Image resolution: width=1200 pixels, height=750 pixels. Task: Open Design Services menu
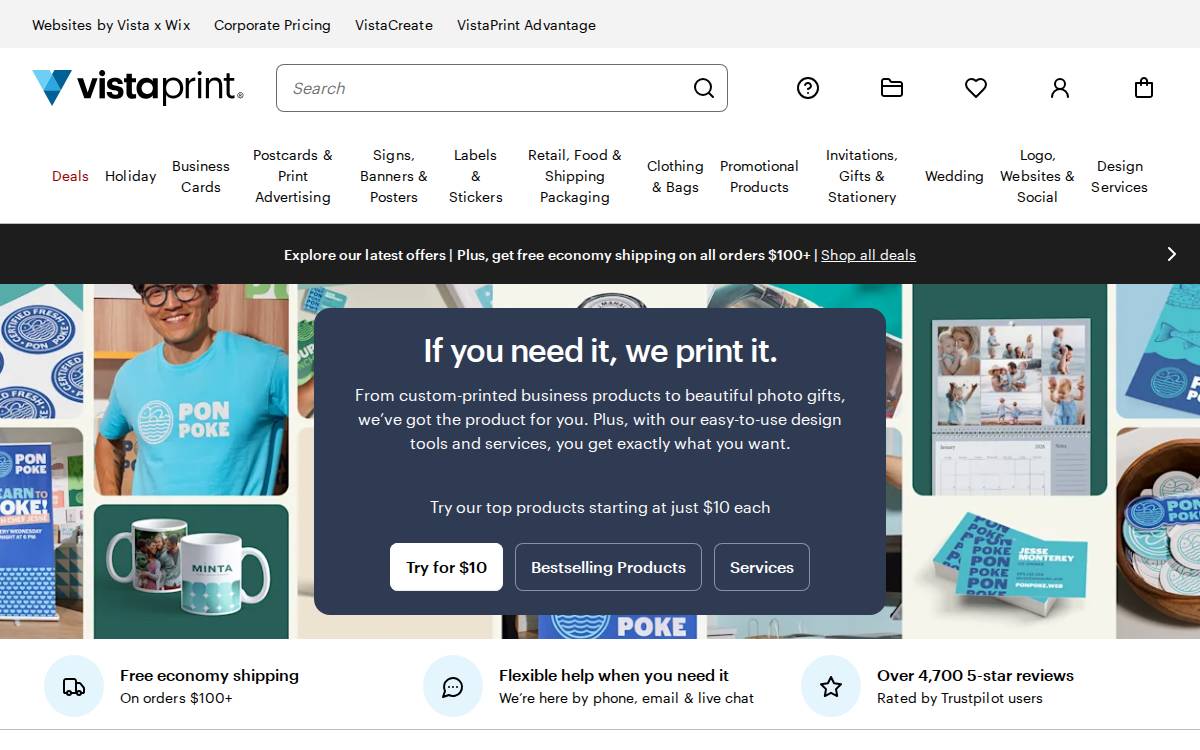[x=1119, y=176]
